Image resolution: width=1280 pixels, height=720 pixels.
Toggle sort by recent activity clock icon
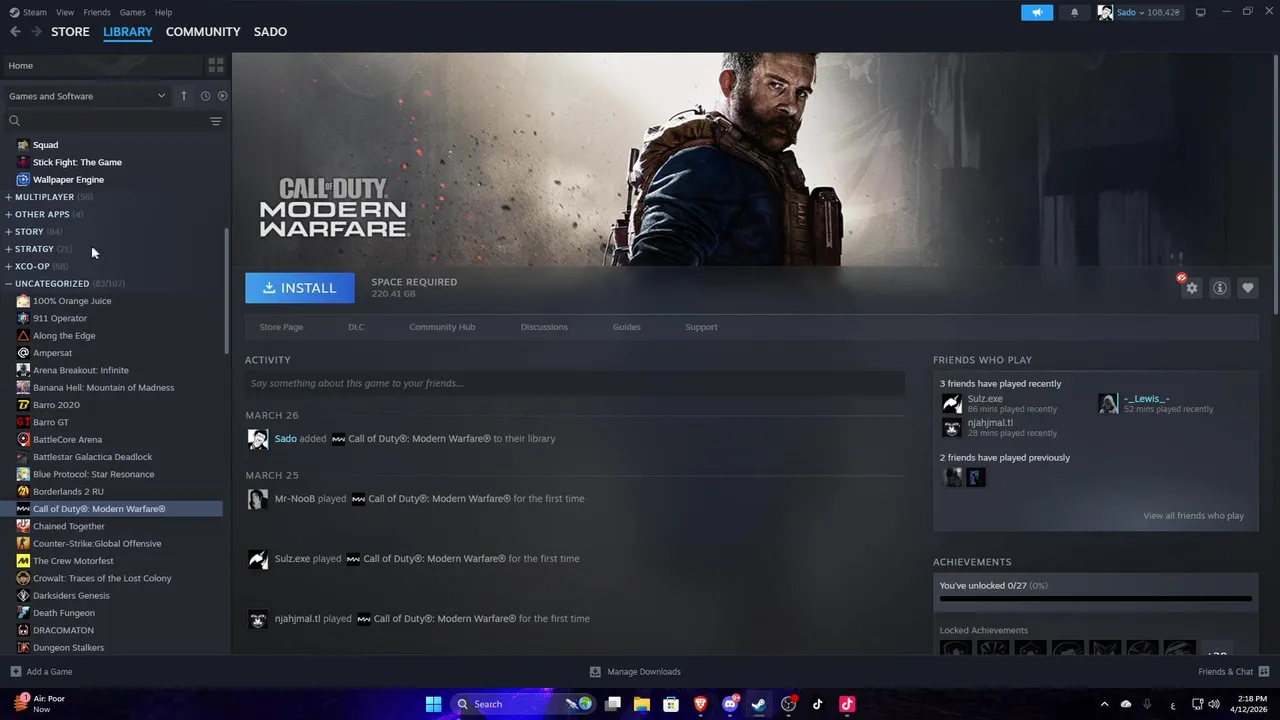click(205, 96)
